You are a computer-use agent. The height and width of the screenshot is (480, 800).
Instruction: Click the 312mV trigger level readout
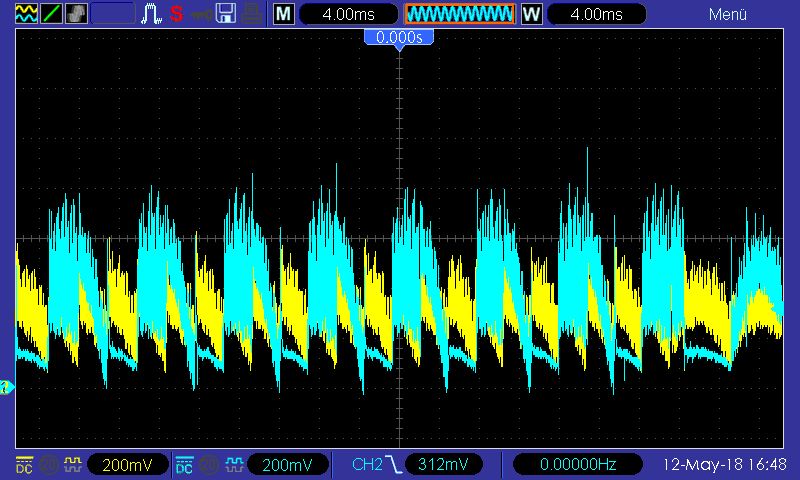[442, 464]
